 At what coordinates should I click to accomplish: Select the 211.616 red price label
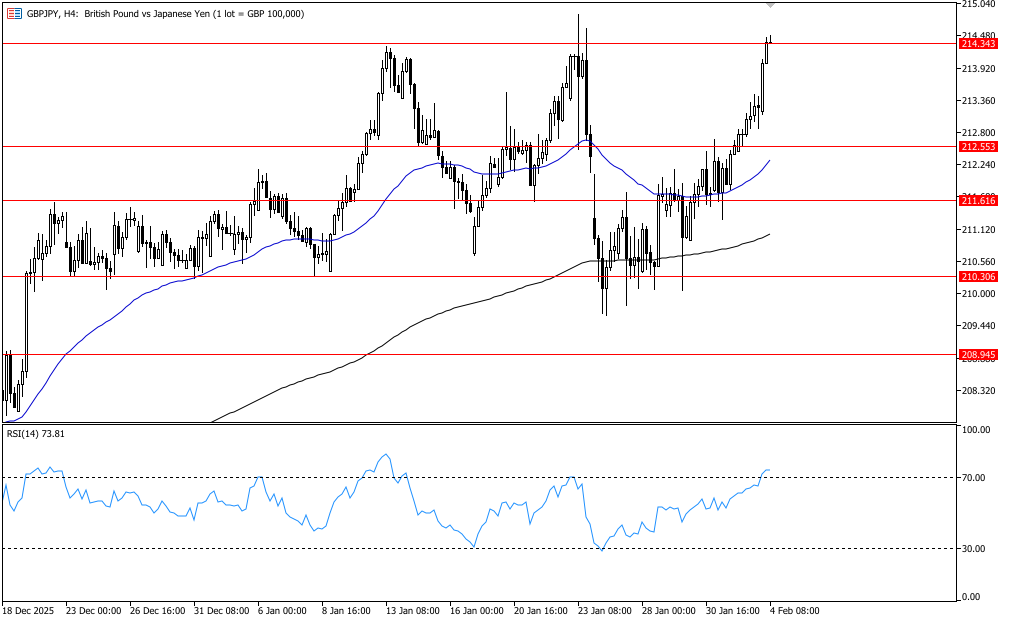[977, 201]
